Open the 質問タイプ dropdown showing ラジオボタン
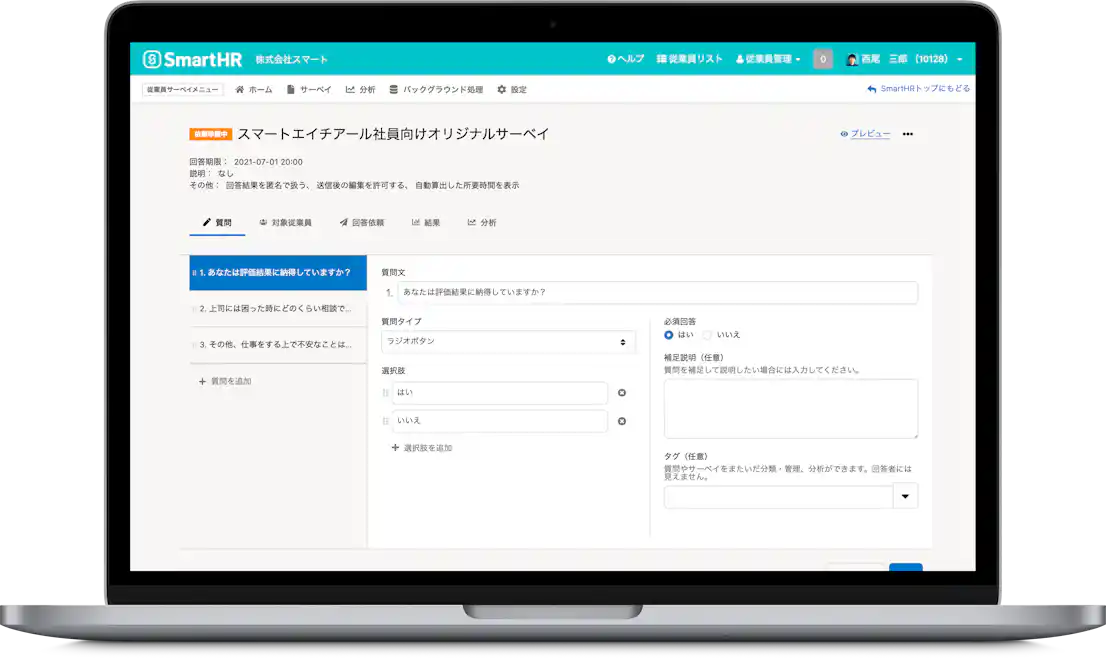 pyautogui.click(x=509, y=342)
